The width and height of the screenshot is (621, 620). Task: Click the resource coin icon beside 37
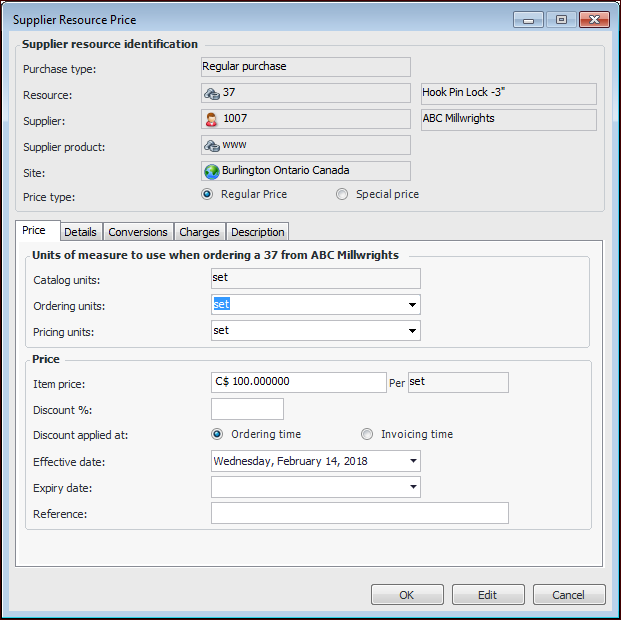[x=211, y=93]
